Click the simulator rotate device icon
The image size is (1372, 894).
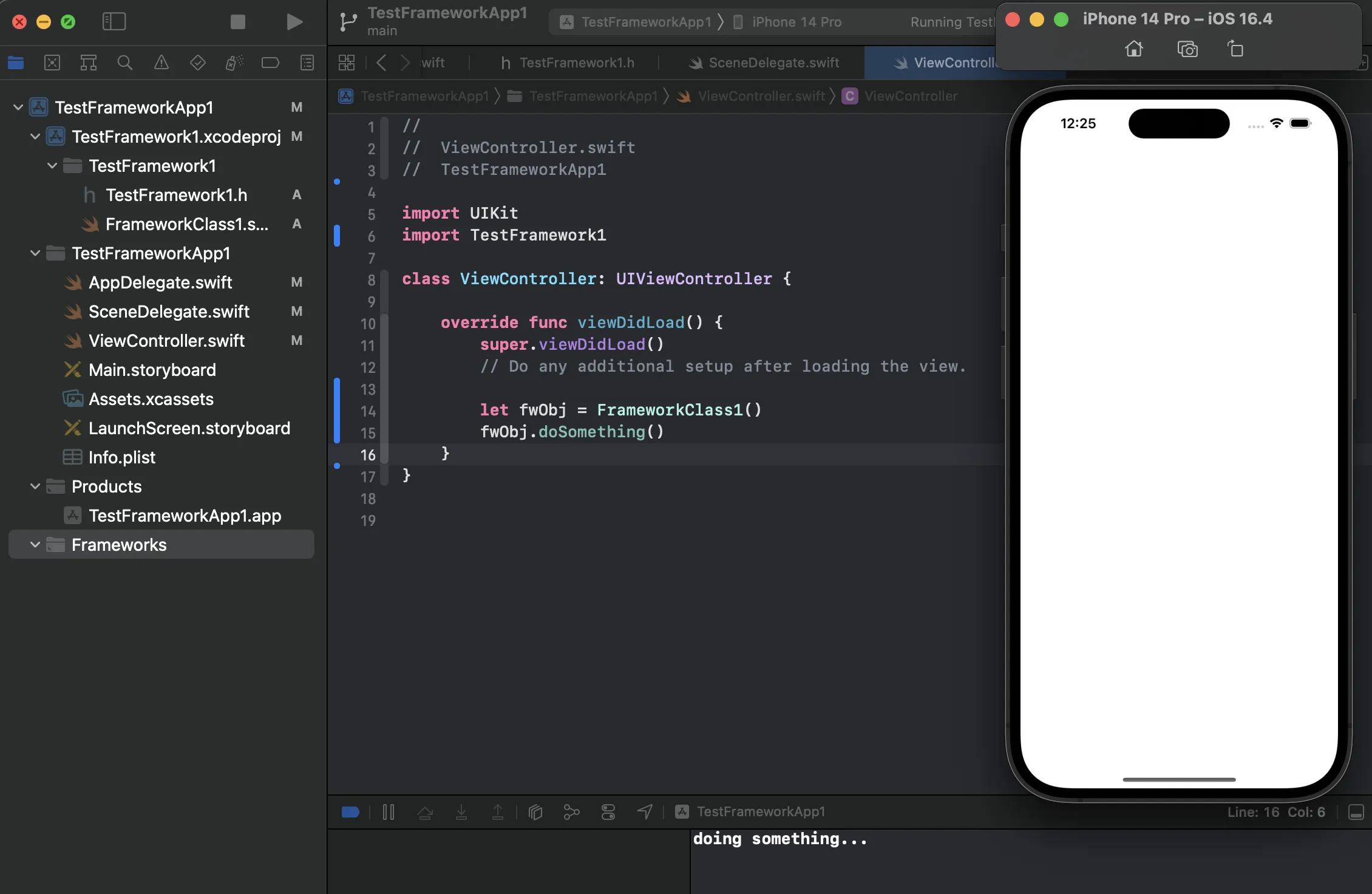coord(1235,49)
